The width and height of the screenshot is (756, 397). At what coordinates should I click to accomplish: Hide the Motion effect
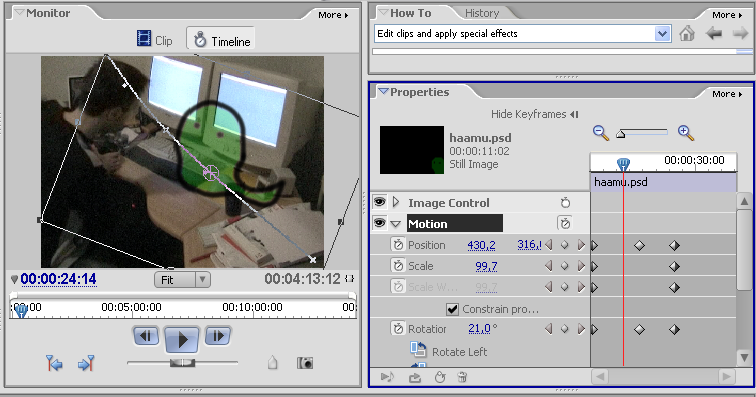379,223
